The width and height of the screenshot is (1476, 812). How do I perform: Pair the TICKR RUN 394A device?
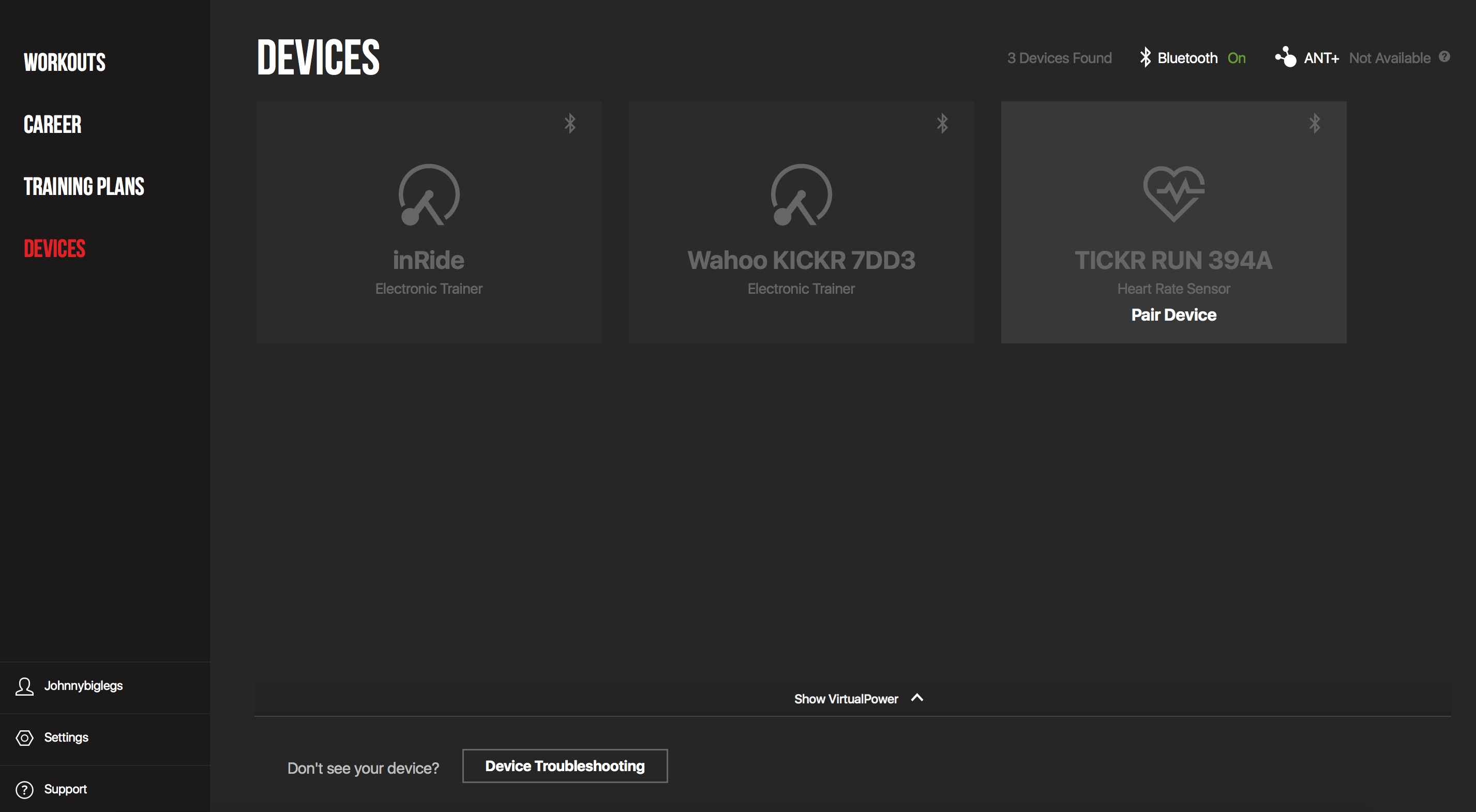(1173, 314)
